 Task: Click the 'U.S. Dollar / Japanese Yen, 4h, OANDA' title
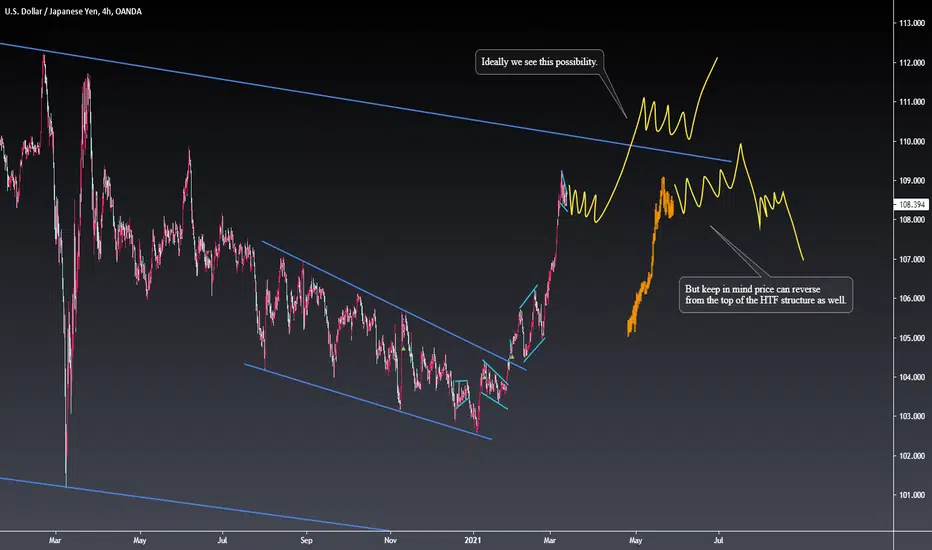(73, 11)
